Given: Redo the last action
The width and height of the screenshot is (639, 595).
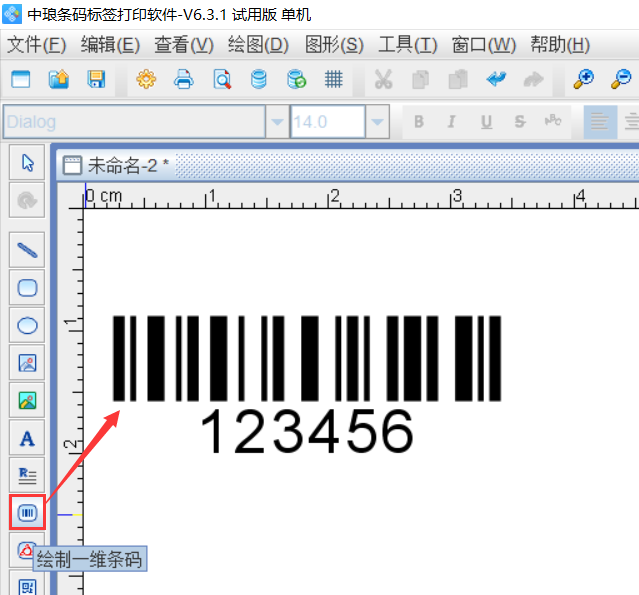Looking at the screenshot, I should [x=533, y=79].
